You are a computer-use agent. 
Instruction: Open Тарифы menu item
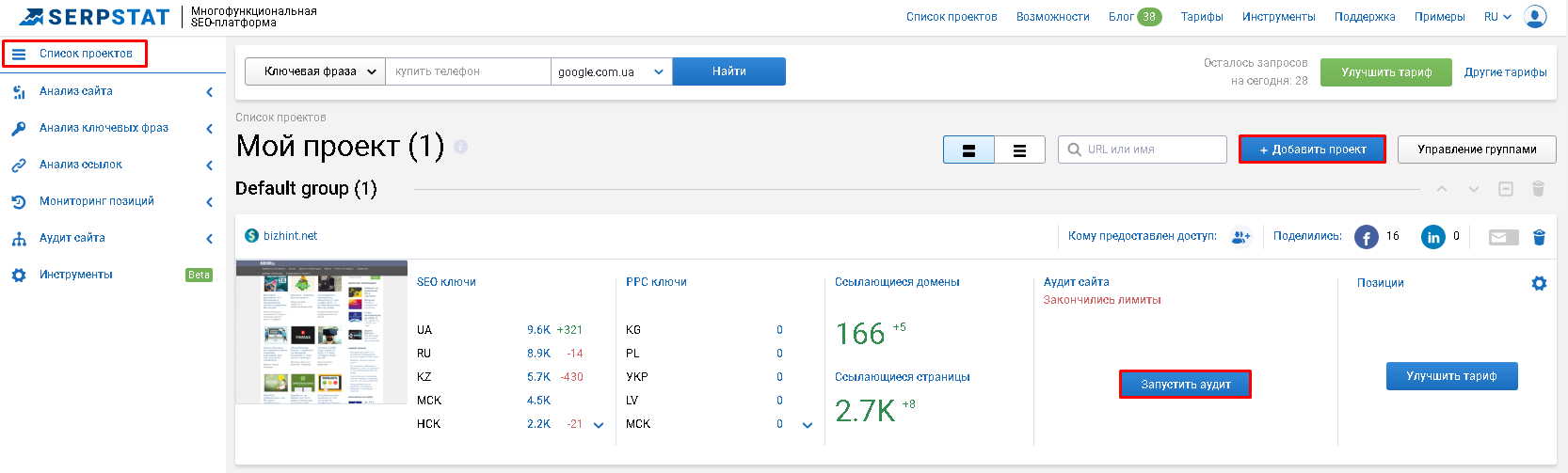(1202, 17)
